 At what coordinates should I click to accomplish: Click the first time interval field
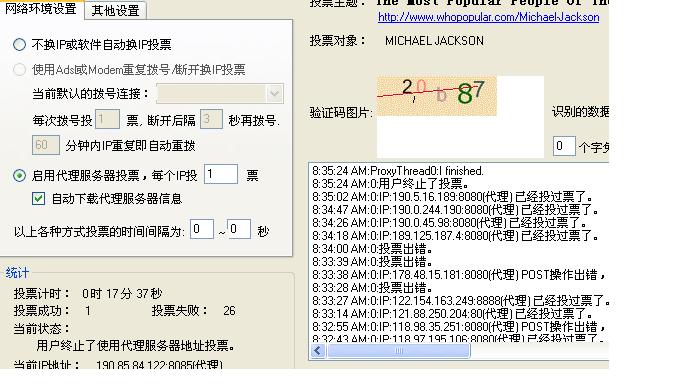pyautogui.click(x=202, y=229)
